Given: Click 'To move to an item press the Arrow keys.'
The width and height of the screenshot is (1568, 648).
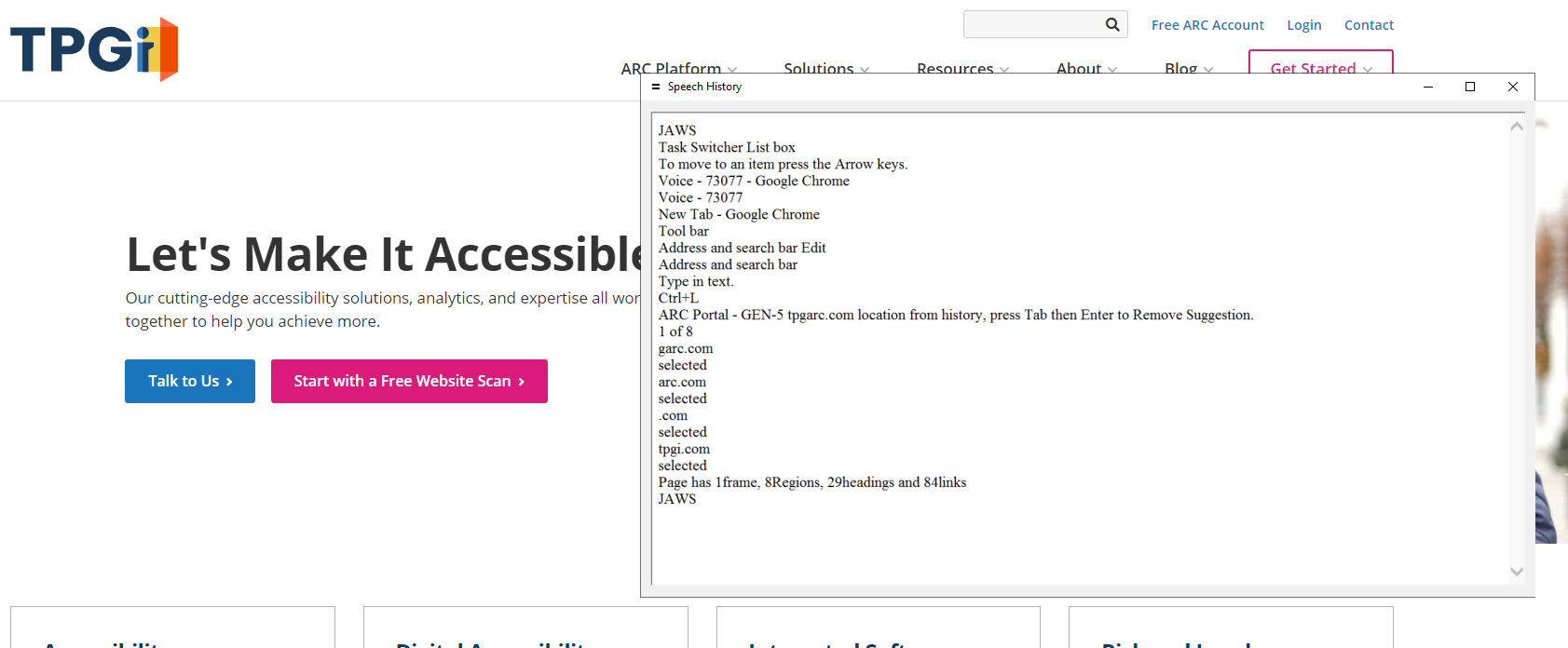Looking at the screenshot, I should (x=783, y=164).
